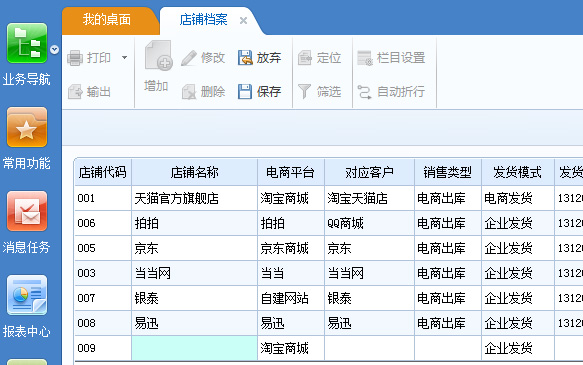Click the 打印 printer icon
The height and width of the screenshot is (365, 583).
(75, 58)
